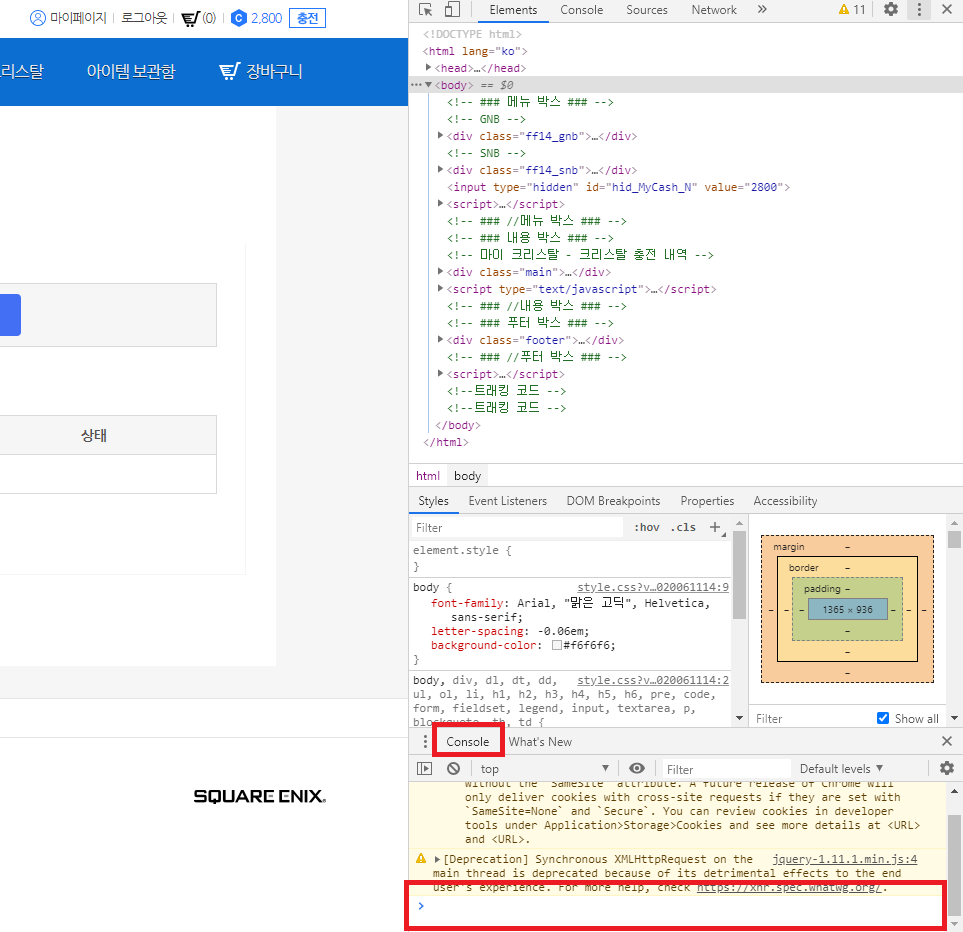Screen dimensions: 963x932
Task: Open the console settings gear icon
Action: (947, 768)
